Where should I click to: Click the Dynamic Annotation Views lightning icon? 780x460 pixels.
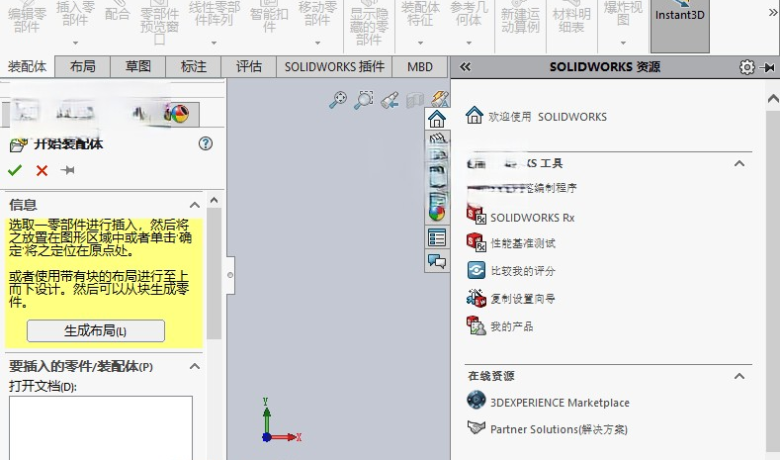[x=440, y=99]
